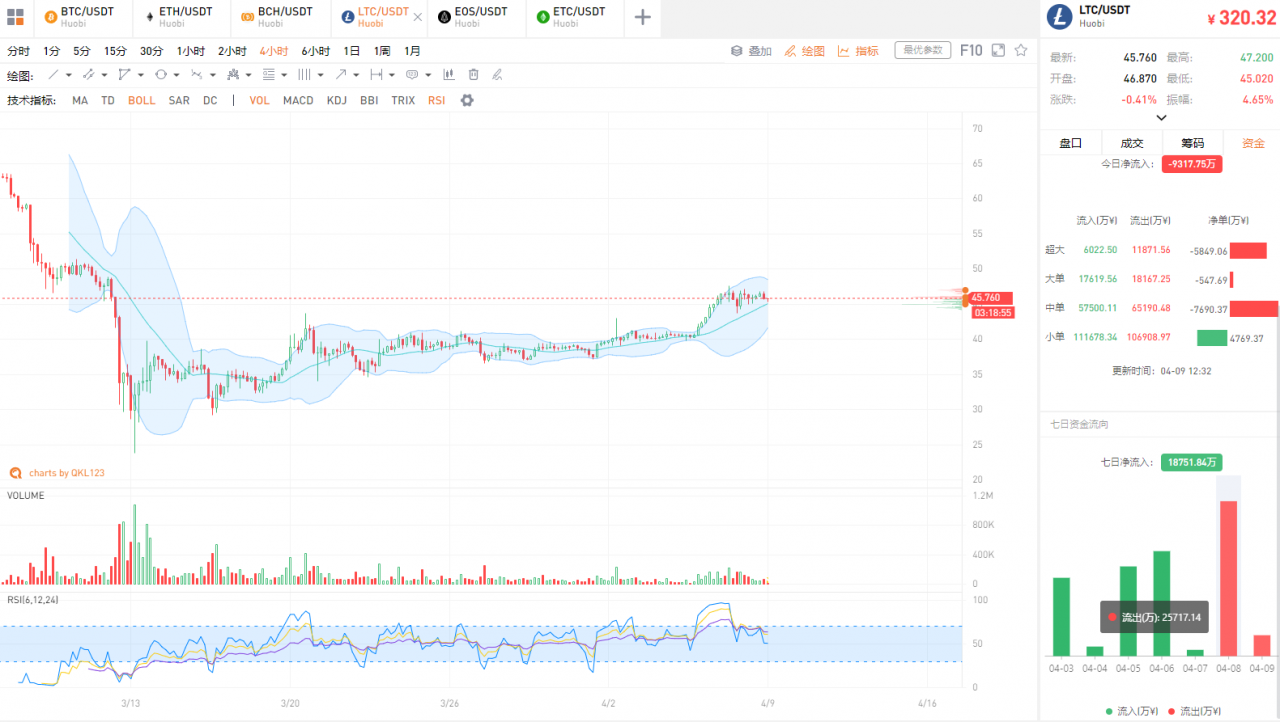1280x722 pixels.
Task: Select the circle shape drawing tool
Action: (161, 75)
